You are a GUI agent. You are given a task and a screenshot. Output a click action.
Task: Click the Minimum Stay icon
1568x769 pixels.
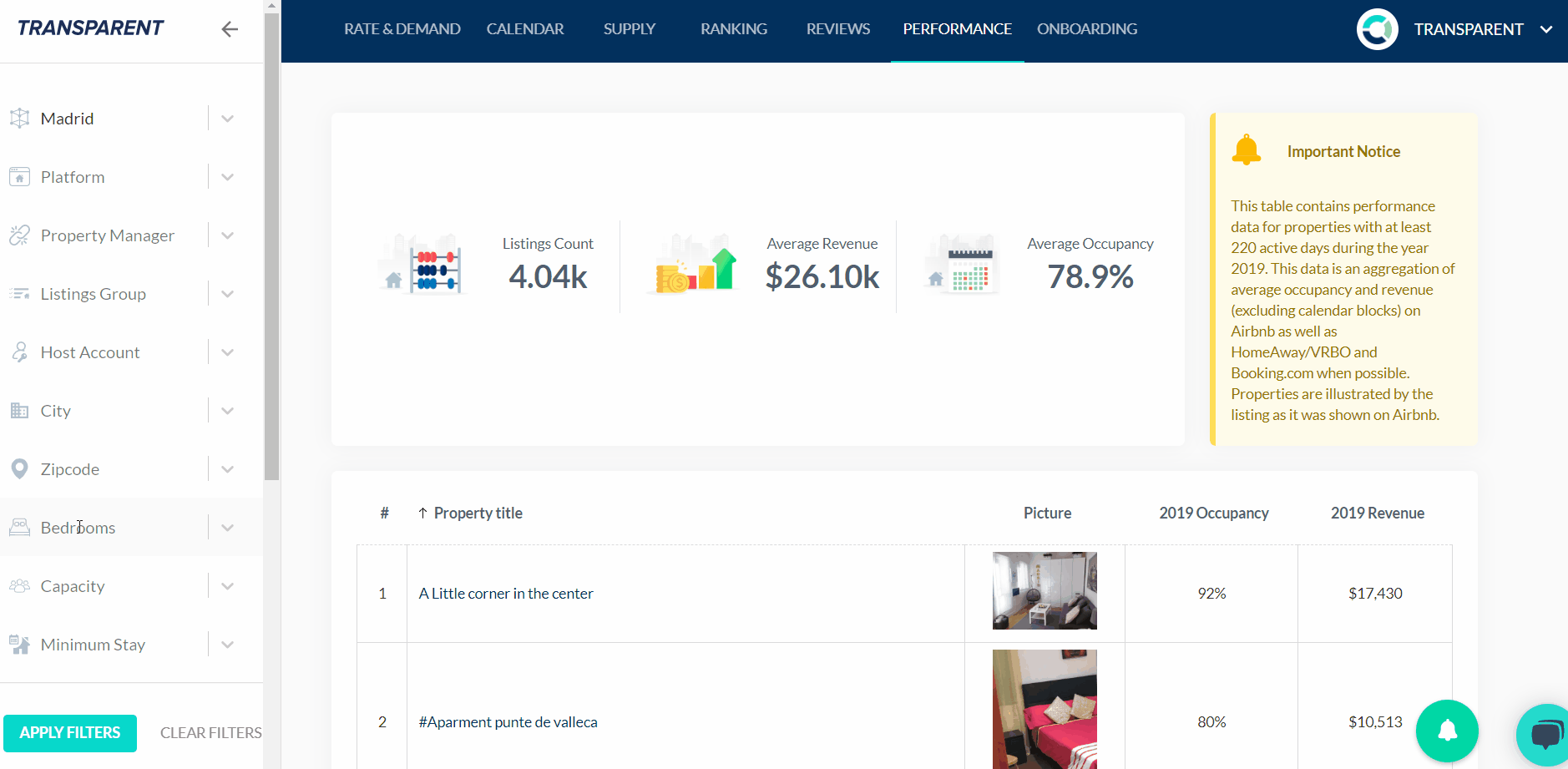click(19, 645)
